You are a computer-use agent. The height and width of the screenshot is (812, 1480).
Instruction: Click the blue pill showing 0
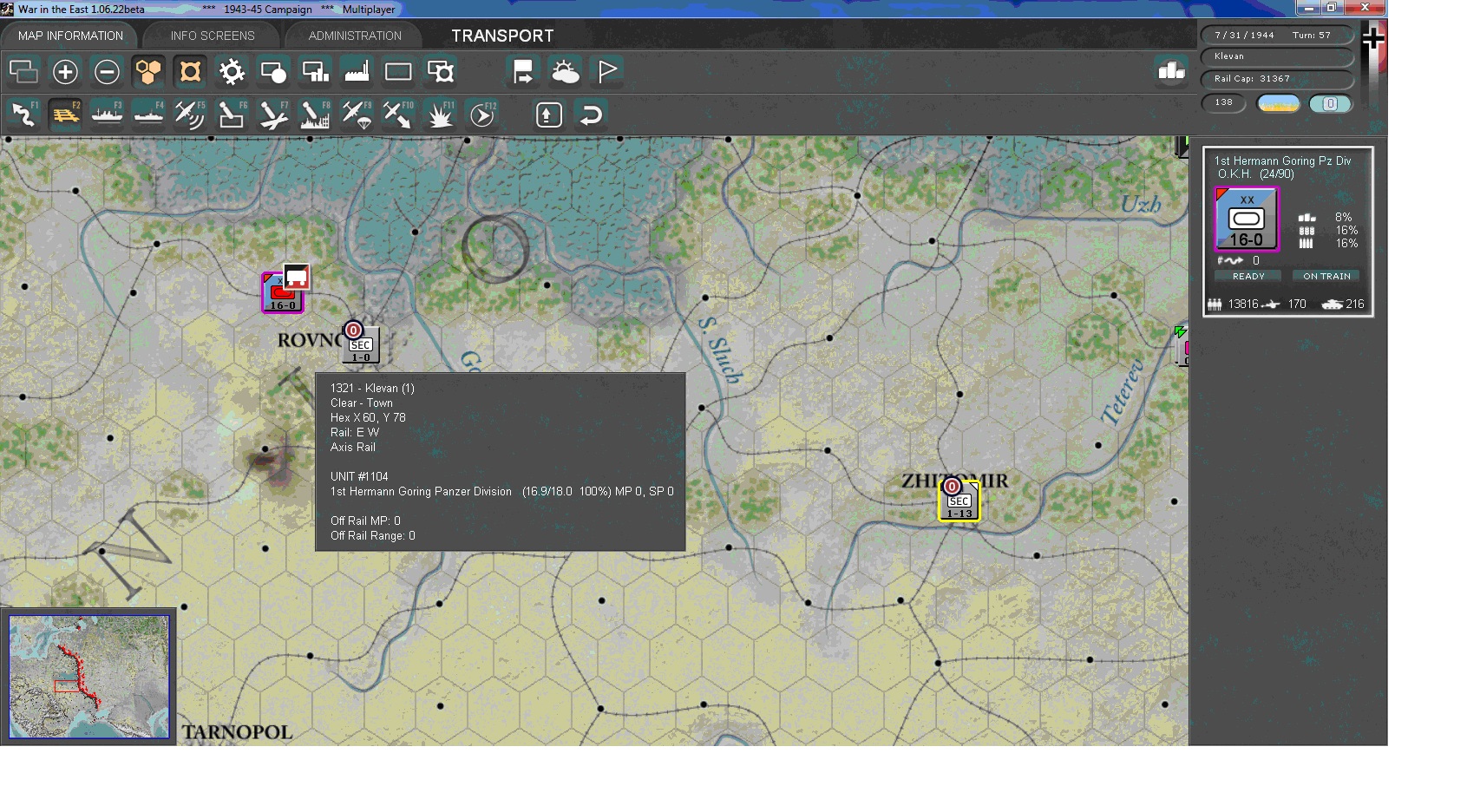point(1330,103)
